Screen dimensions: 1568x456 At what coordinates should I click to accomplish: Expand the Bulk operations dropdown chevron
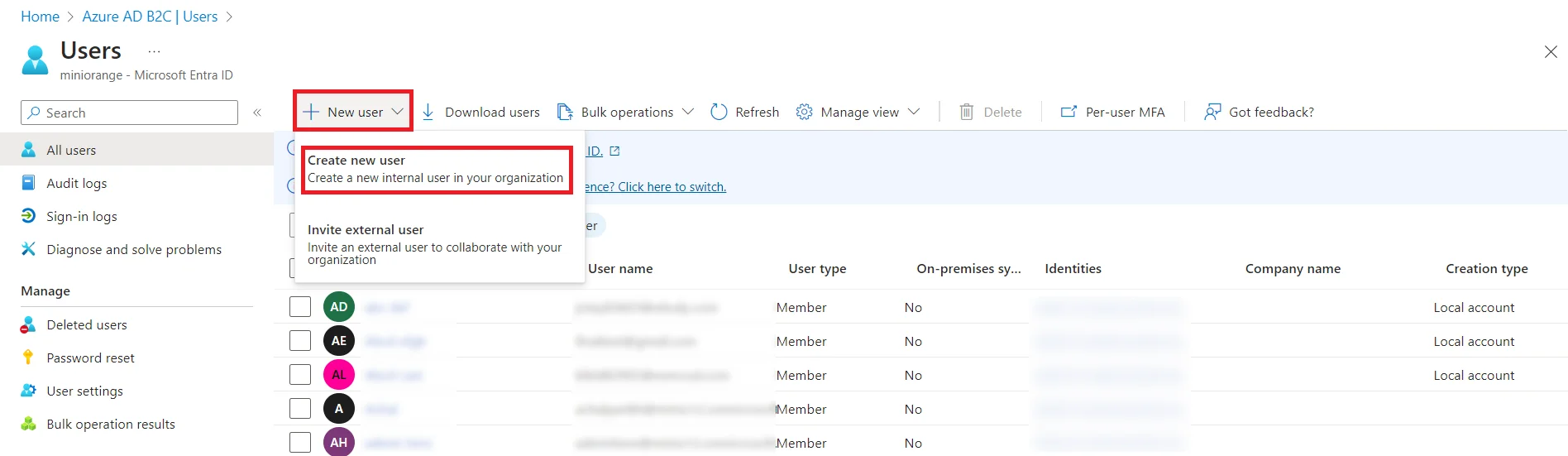(688, 112)
